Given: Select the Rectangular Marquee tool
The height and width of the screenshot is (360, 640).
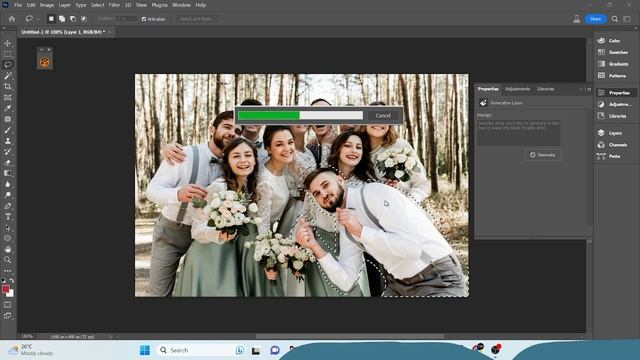Looking at the screenshot, I should tap(8, 54).
